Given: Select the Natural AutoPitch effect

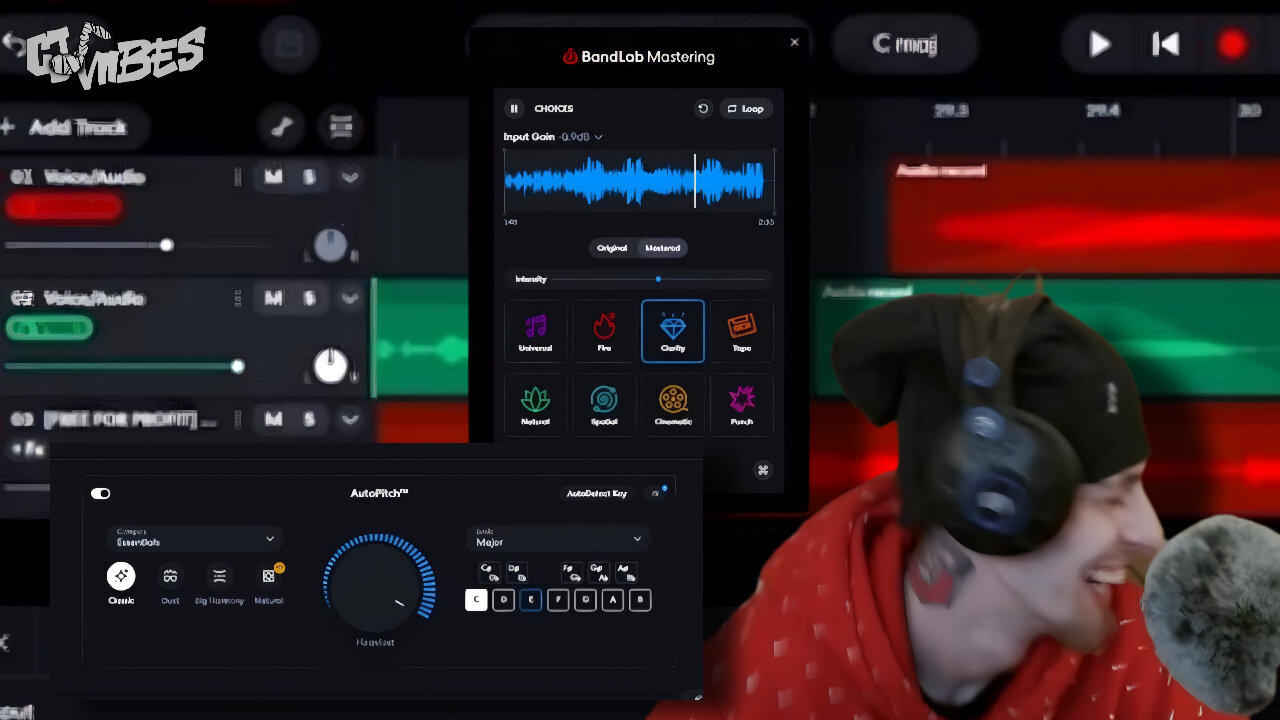Looking at the screenshot, I should pos(269,583).
